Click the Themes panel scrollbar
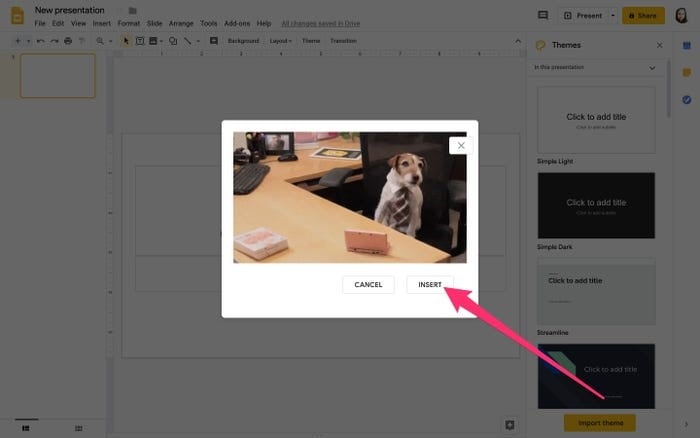 coord(669,89)
